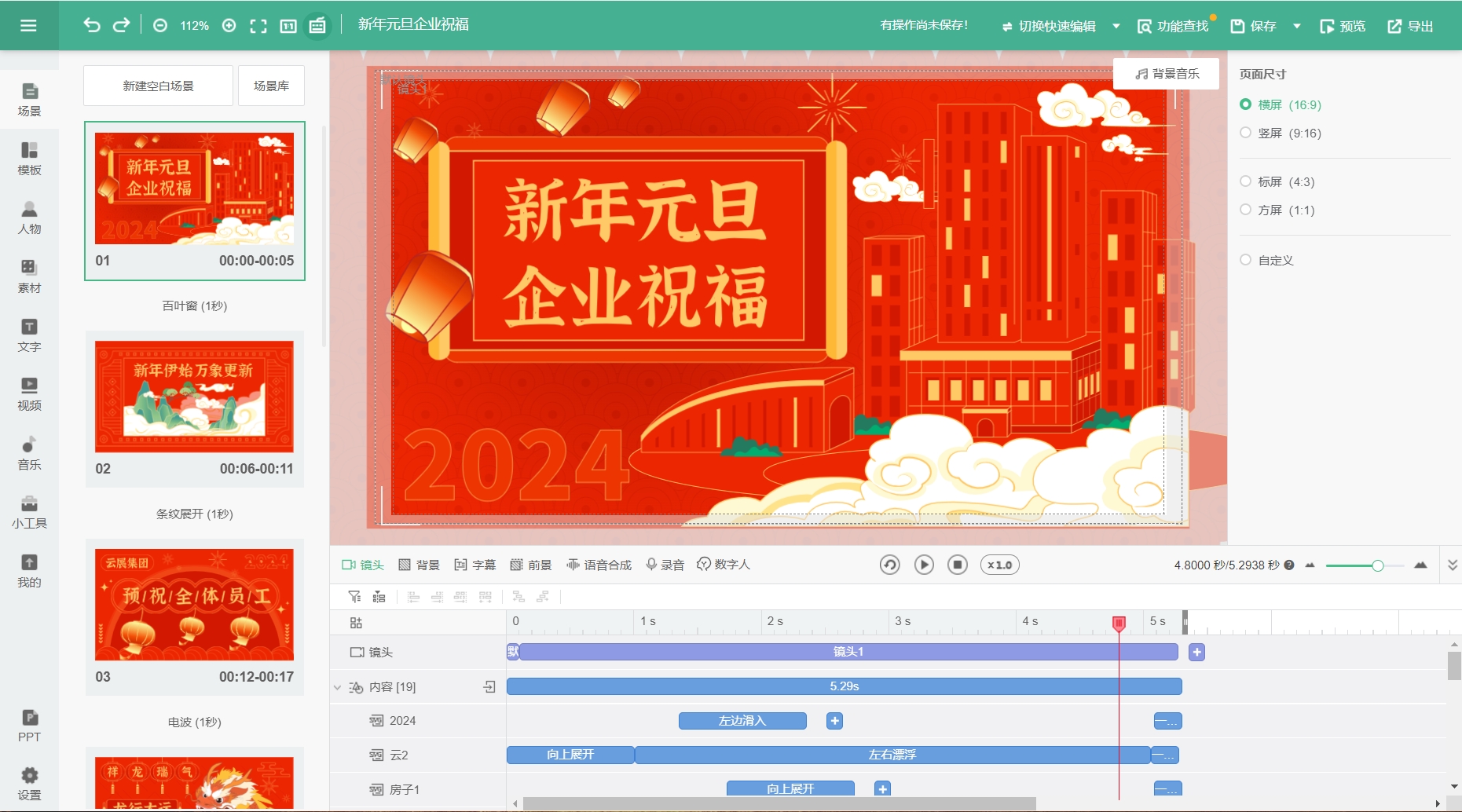Click 切换快速编辑 mode button
The height and width of the screenshot is (812, 1462).
click(x=1049, y=26)
